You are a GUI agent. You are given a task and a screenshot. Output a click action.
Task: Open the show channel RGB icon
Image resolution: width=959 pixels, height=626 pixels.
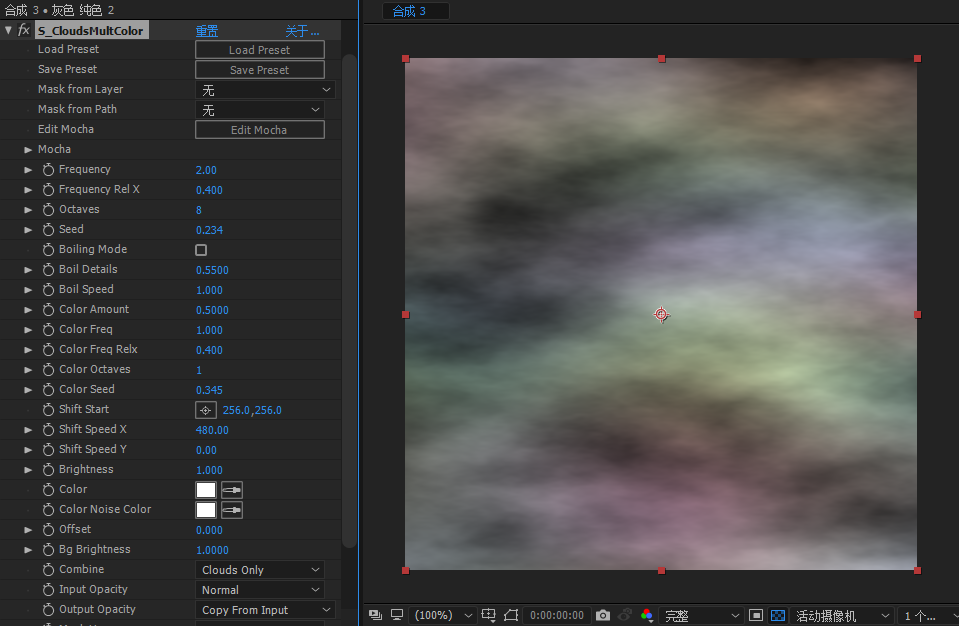647,615
